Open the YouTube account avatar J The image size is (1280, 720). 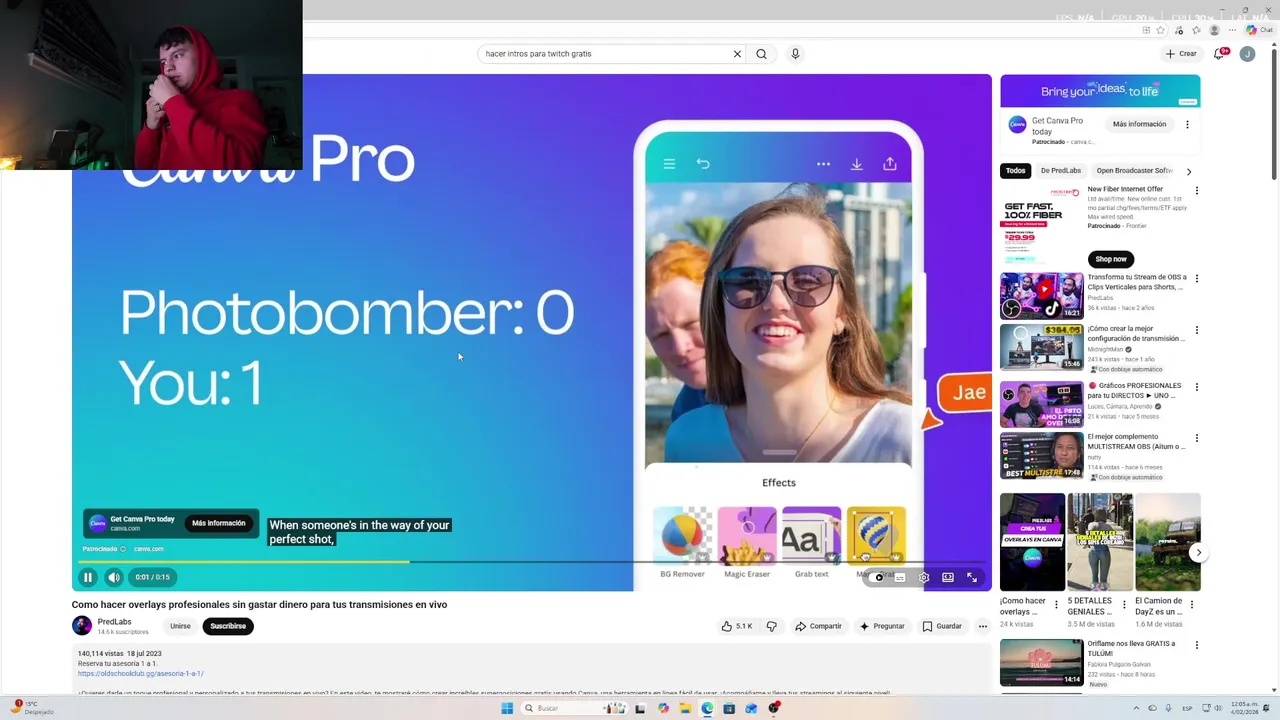[1247, 54]
